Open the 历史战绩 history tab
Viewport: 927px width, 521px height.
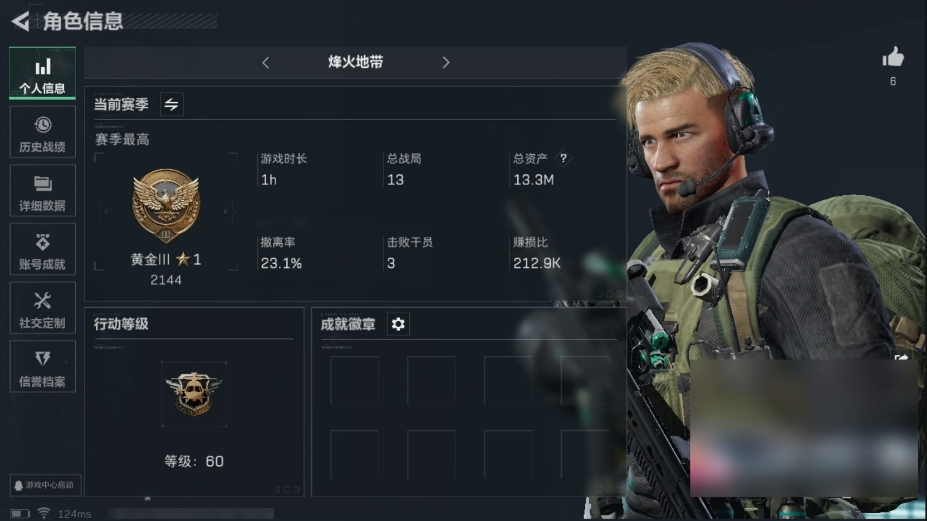coord(43,132)
